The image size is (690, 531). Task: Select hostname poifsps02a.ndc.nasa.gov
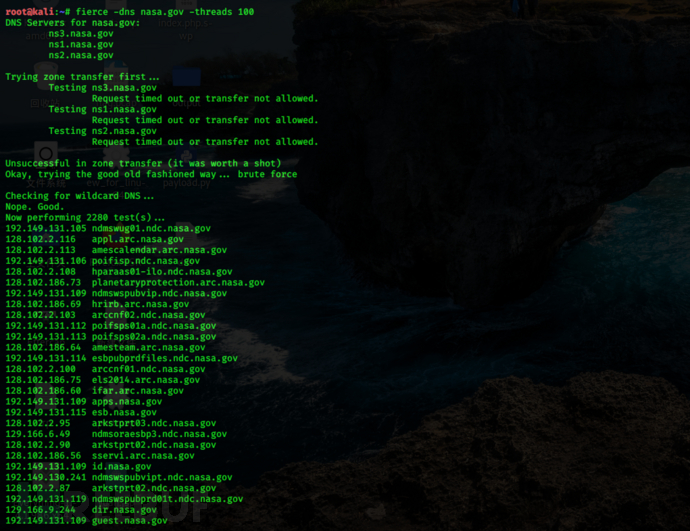click(154, 337)
